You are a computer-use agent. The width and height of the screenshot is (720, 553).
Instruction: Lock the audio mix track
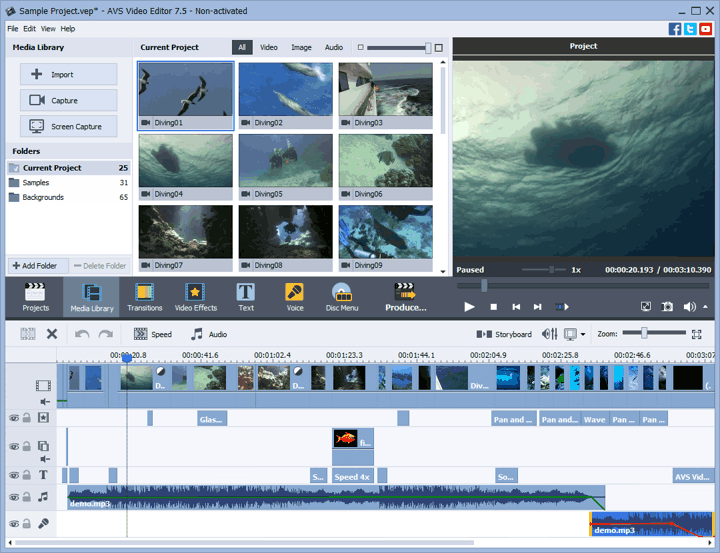(27, 497)
